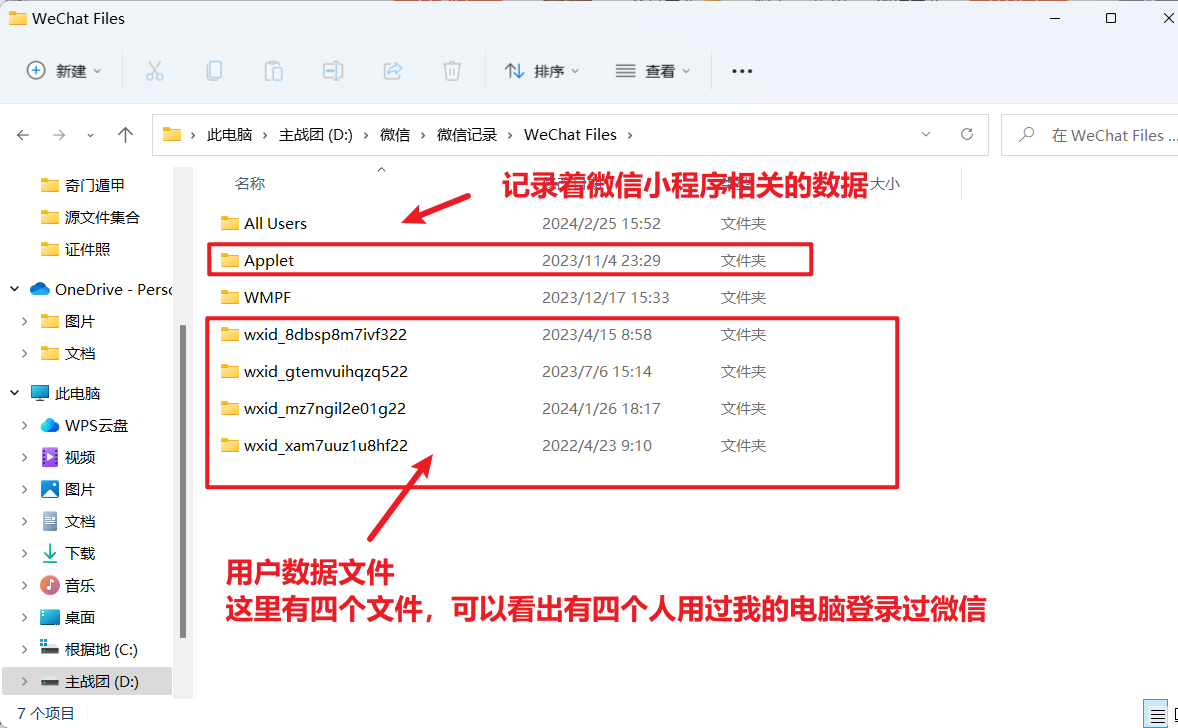The image size is (1178, 728).
Task: Select the wxid_8dbsp8m7ivf322 folder
Action: pyautogui.click(x=325, y=334)
